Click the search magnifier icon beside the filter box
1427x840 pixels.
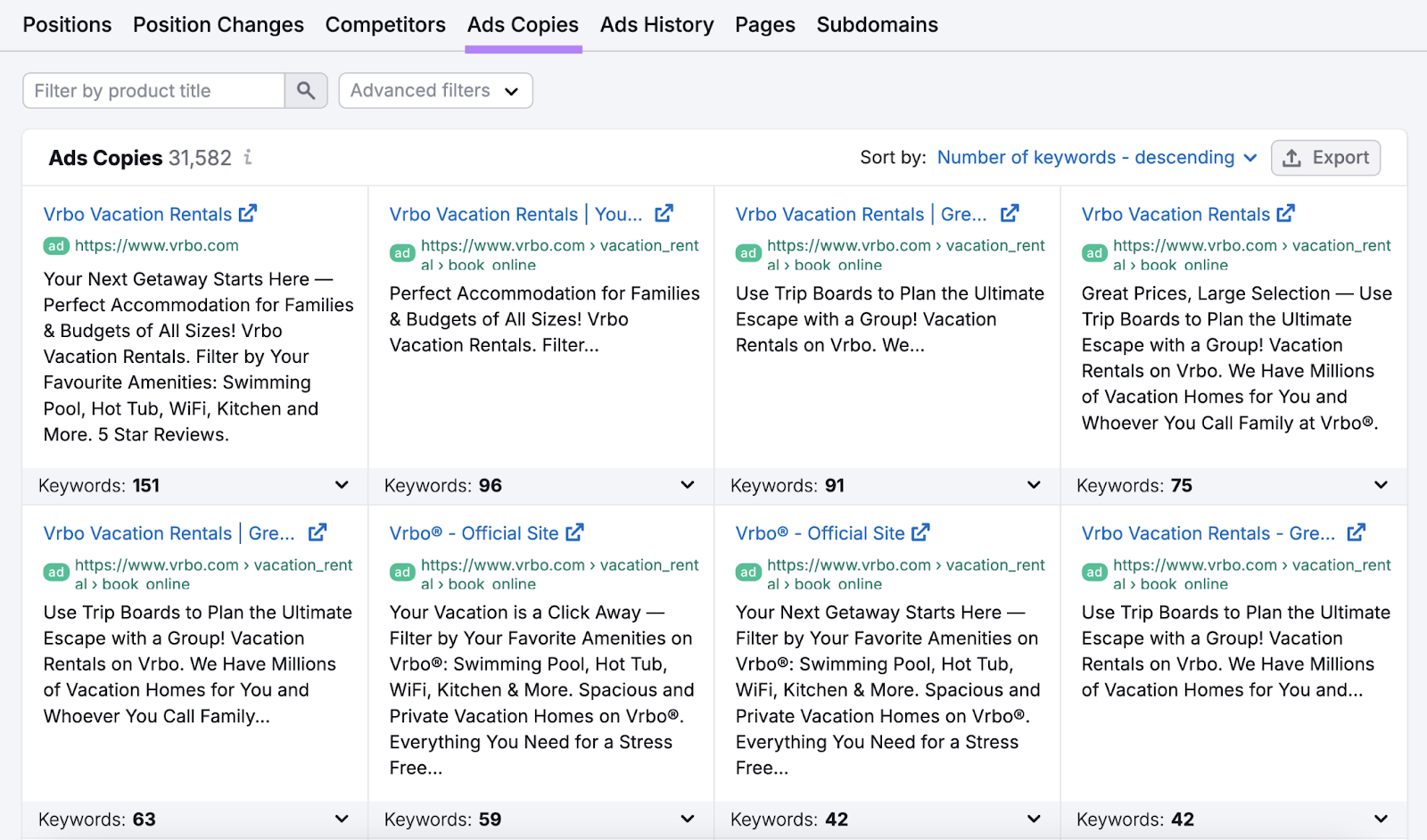tap(305, 90)
